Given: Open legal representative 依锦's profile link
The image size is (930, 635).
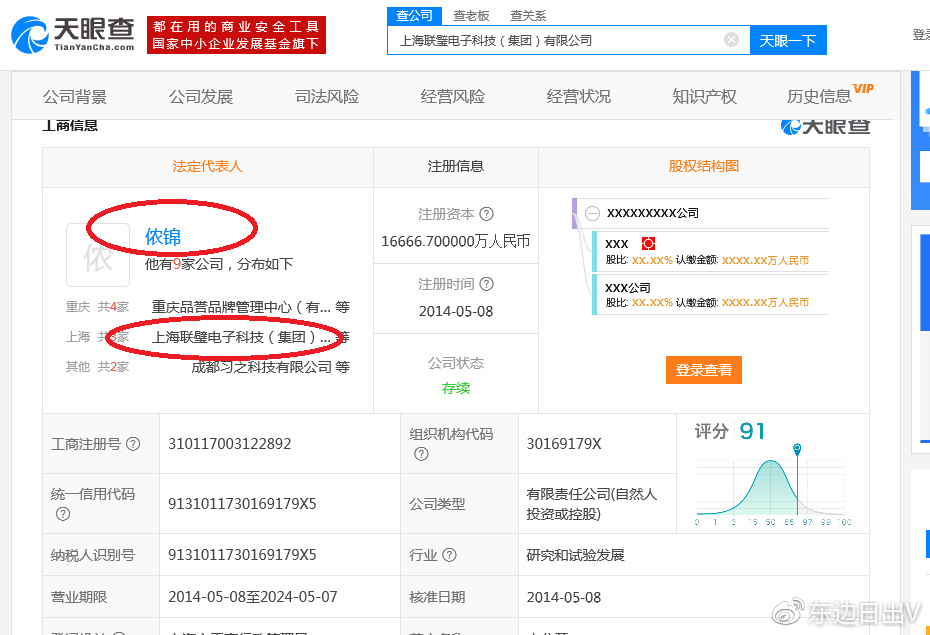Looking at the screenshot, I should pyautogui.click(x=163, y=237).
